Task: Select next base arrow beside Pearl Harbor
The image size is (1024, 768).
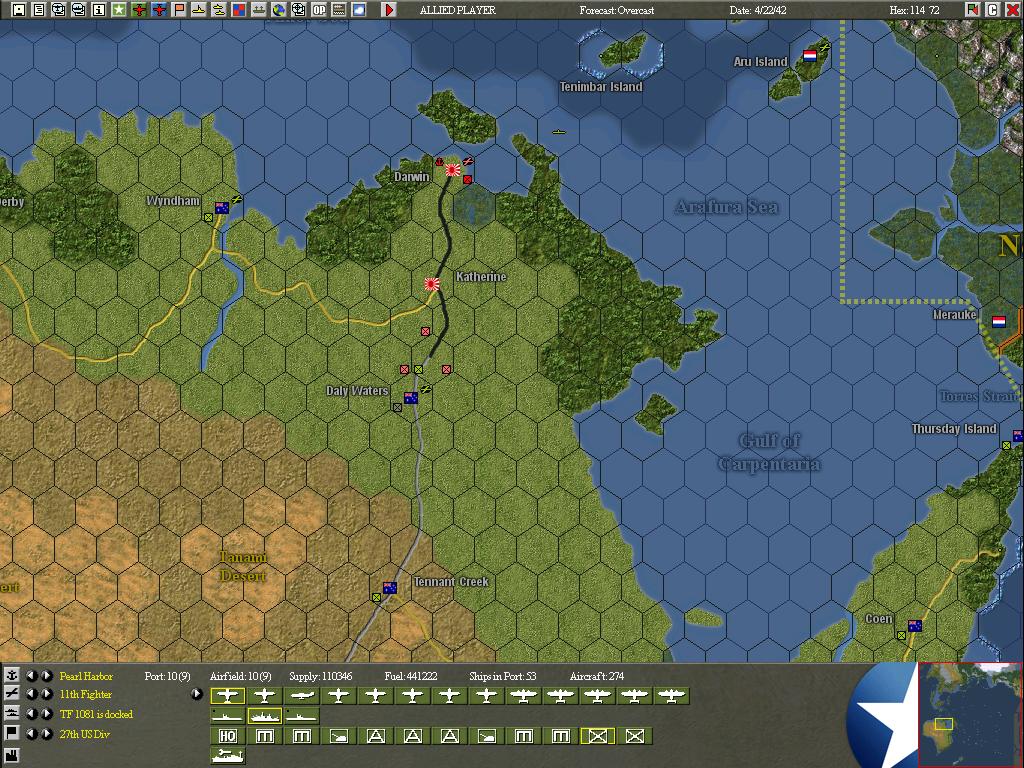Action: 46,676
